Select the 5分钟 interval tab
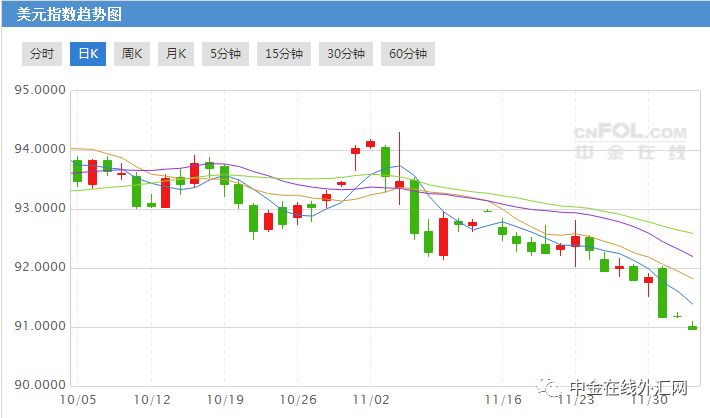710x418 pixels. pos(225,54)
